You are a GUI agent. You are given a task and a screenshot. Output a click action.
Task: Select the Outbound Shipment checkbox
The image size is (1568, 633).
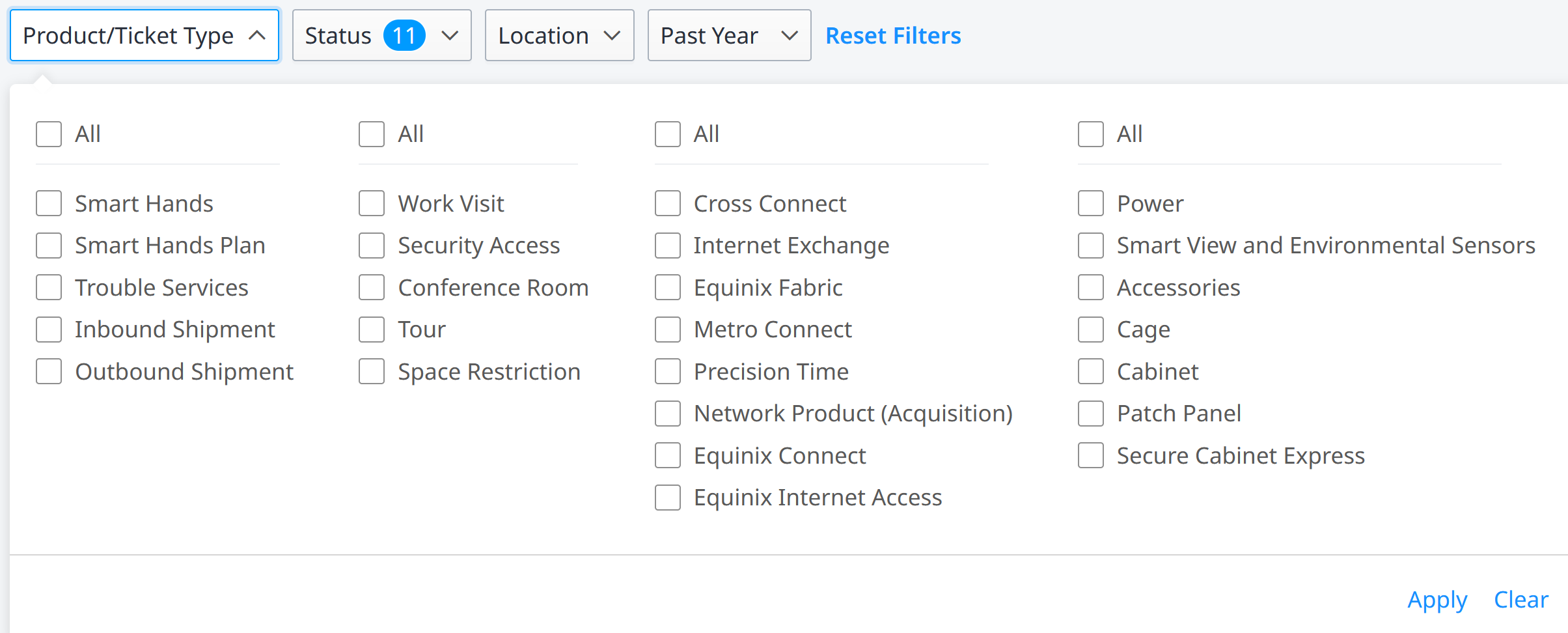point(49,371)
